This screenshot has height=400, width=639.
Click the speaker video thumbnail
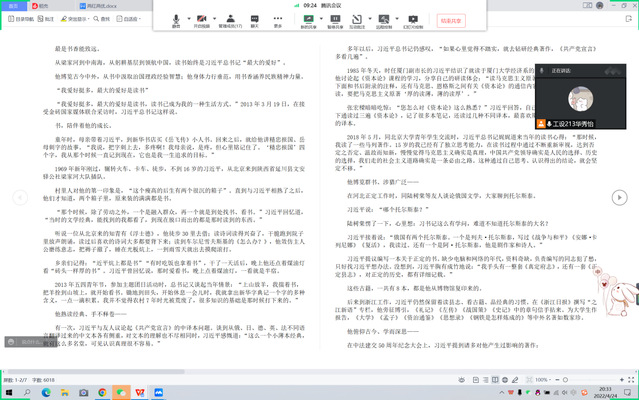[x=590, y=98]
